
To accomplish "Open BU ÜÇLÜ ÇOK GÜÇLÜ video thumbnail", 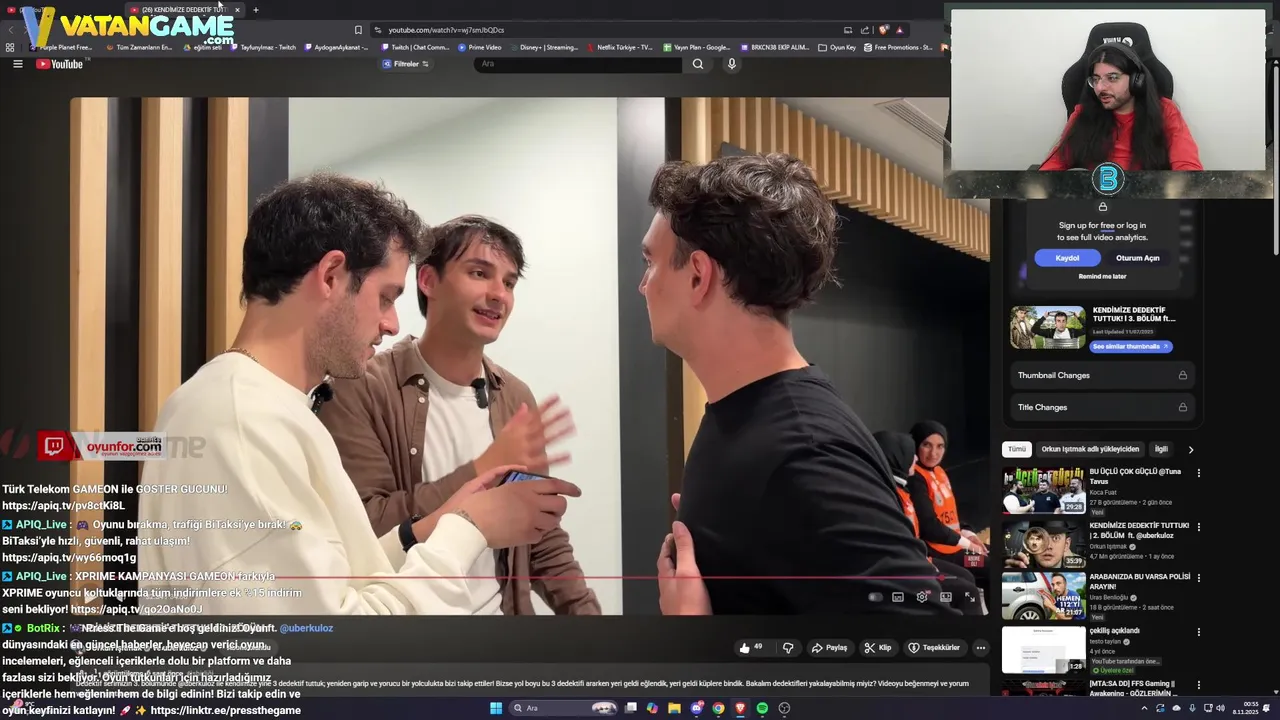I will [x=1044, y=490].
